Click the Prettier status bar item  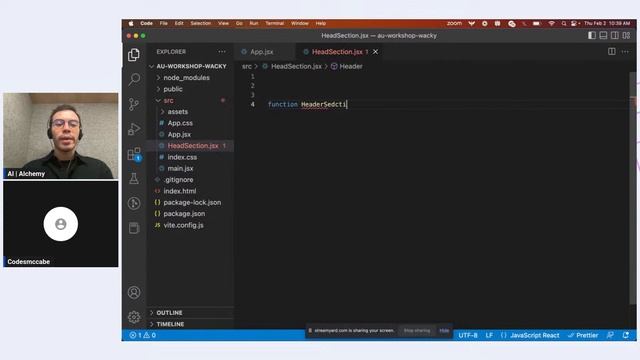point(583,335)
